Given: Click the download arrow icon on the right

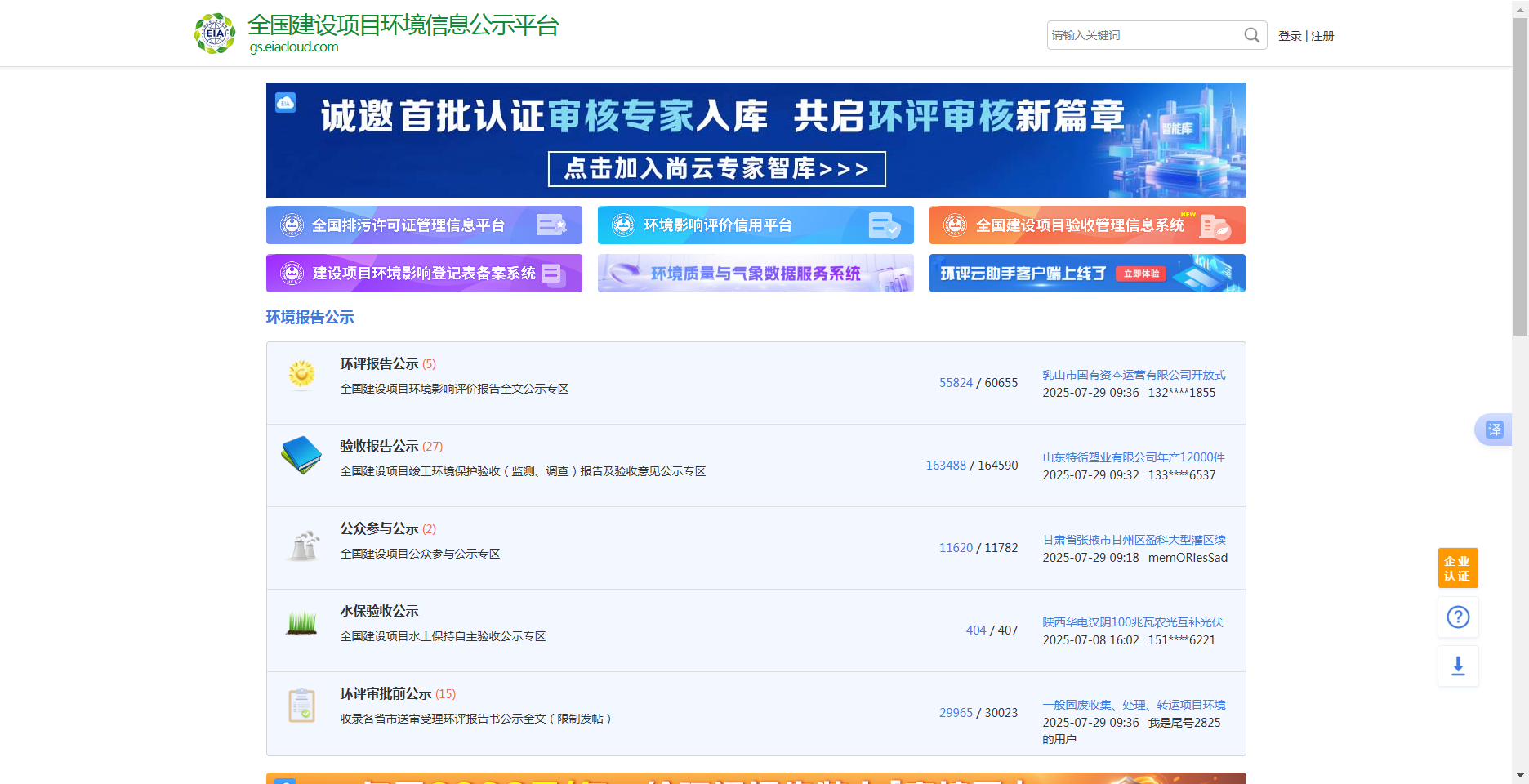Looking at the screenshot, I should click(x=1458, y=666).
